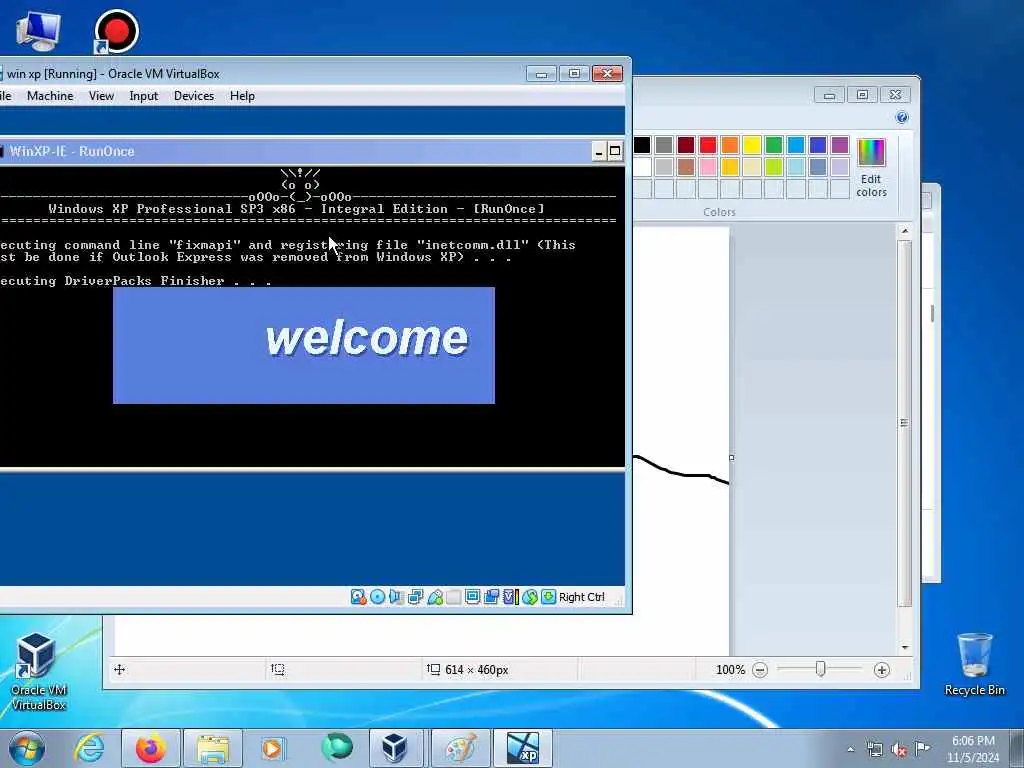Viewport: 1024px width, 768px height.
Task: Switch to VirtualBox Manager taskbar button
Action: [396, 748]
